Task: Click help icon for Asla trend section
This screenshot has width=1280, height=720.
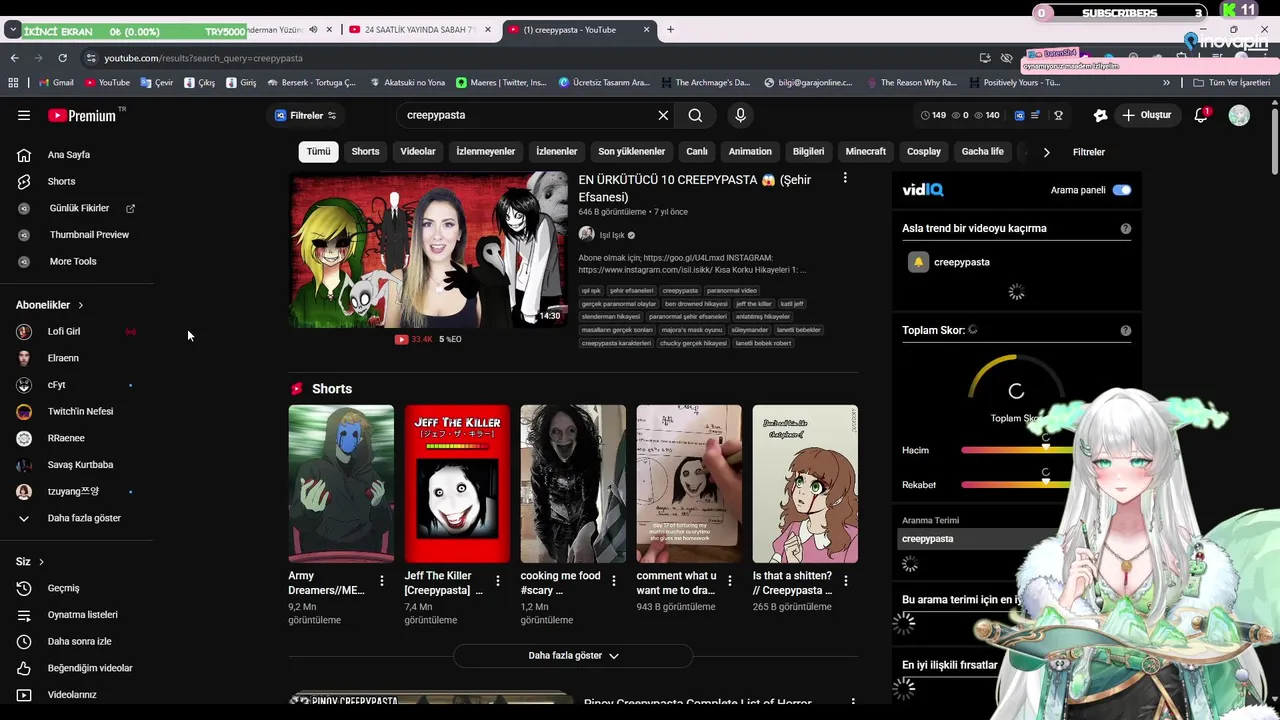Action: click(1125, 229)
